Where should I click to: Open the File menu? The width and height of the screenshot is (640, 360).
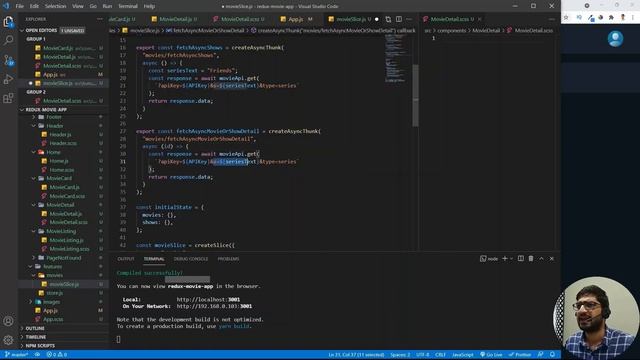point(20,6)
